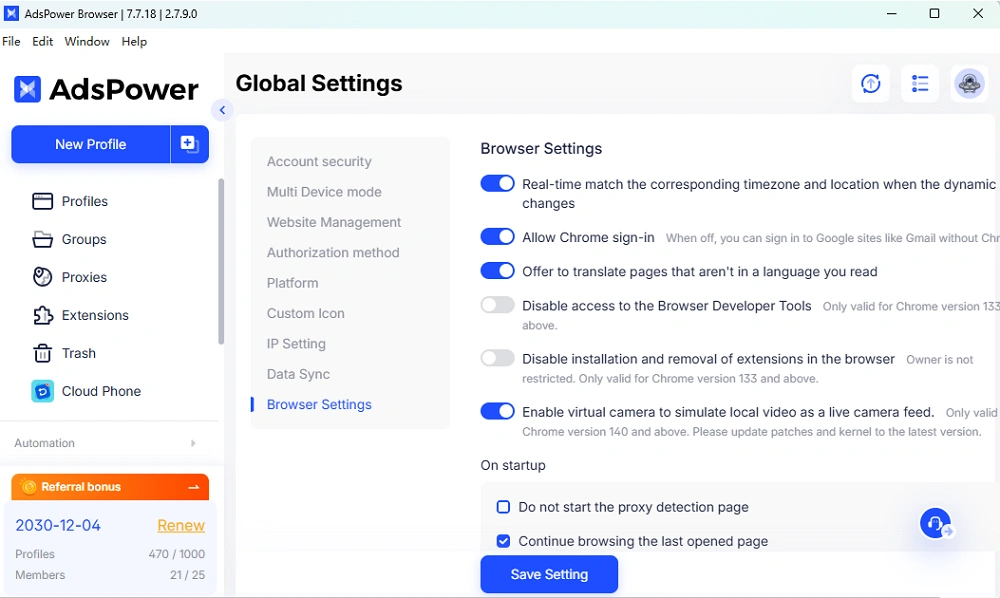The width and height of the screenshot is (1000, 598).
Task: Open the New Profile batch-create button
Action: [x=189, y=144]
